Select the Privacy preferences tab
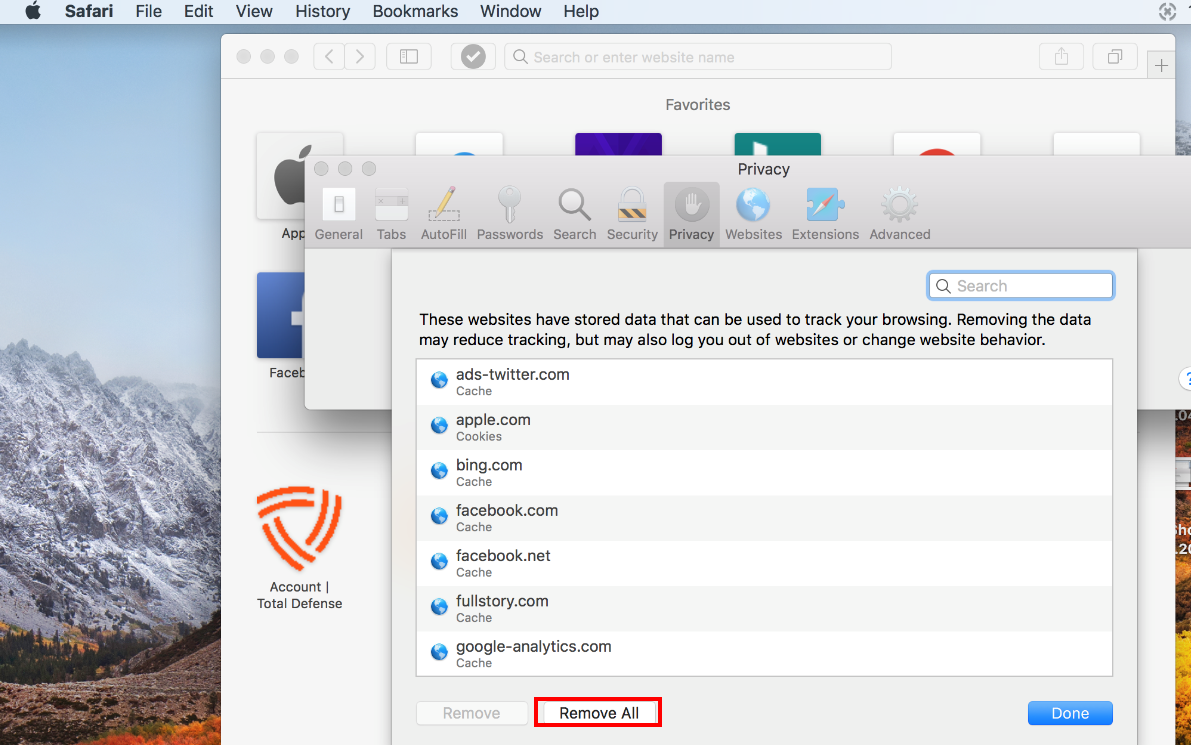The height and width of the screenshot is (745, 1191). pyautogui.click(x=691, y=214)
